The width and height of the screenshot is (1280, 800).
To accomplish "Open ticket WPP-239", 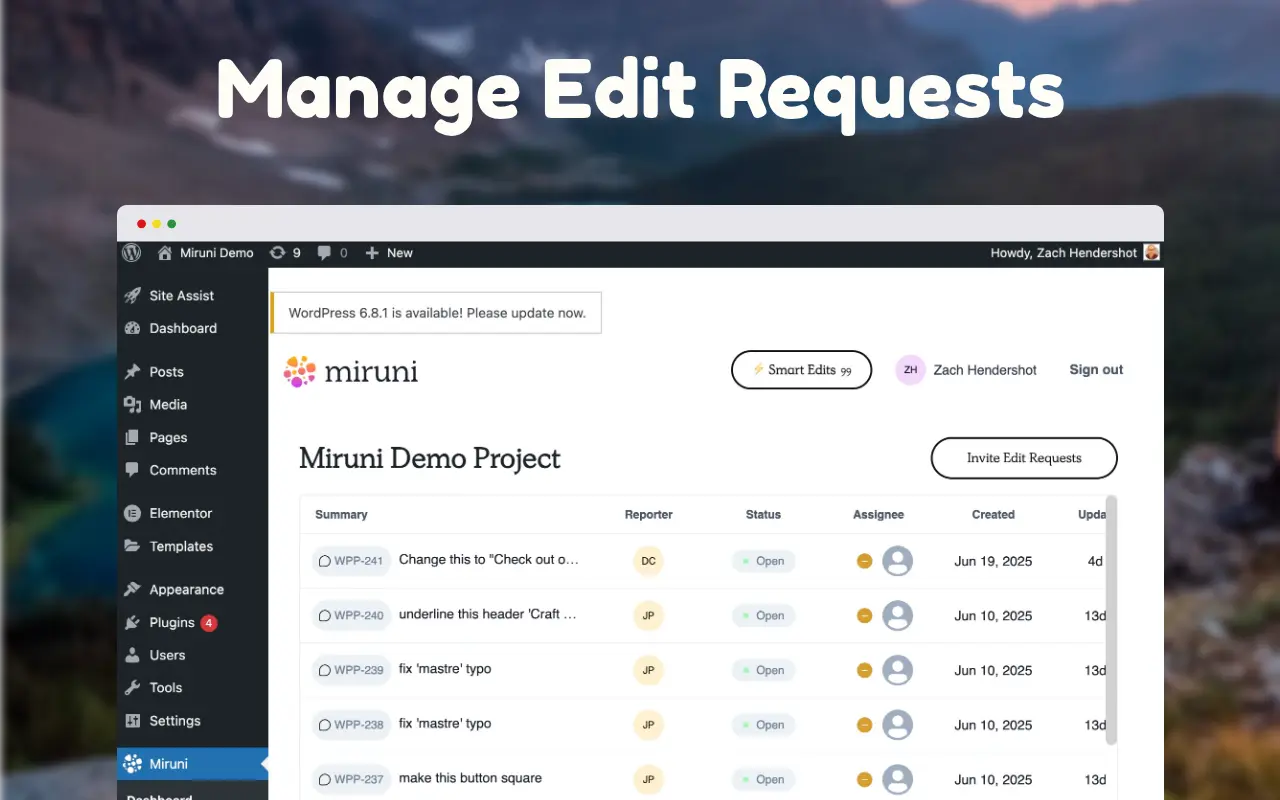I will 350,670.
